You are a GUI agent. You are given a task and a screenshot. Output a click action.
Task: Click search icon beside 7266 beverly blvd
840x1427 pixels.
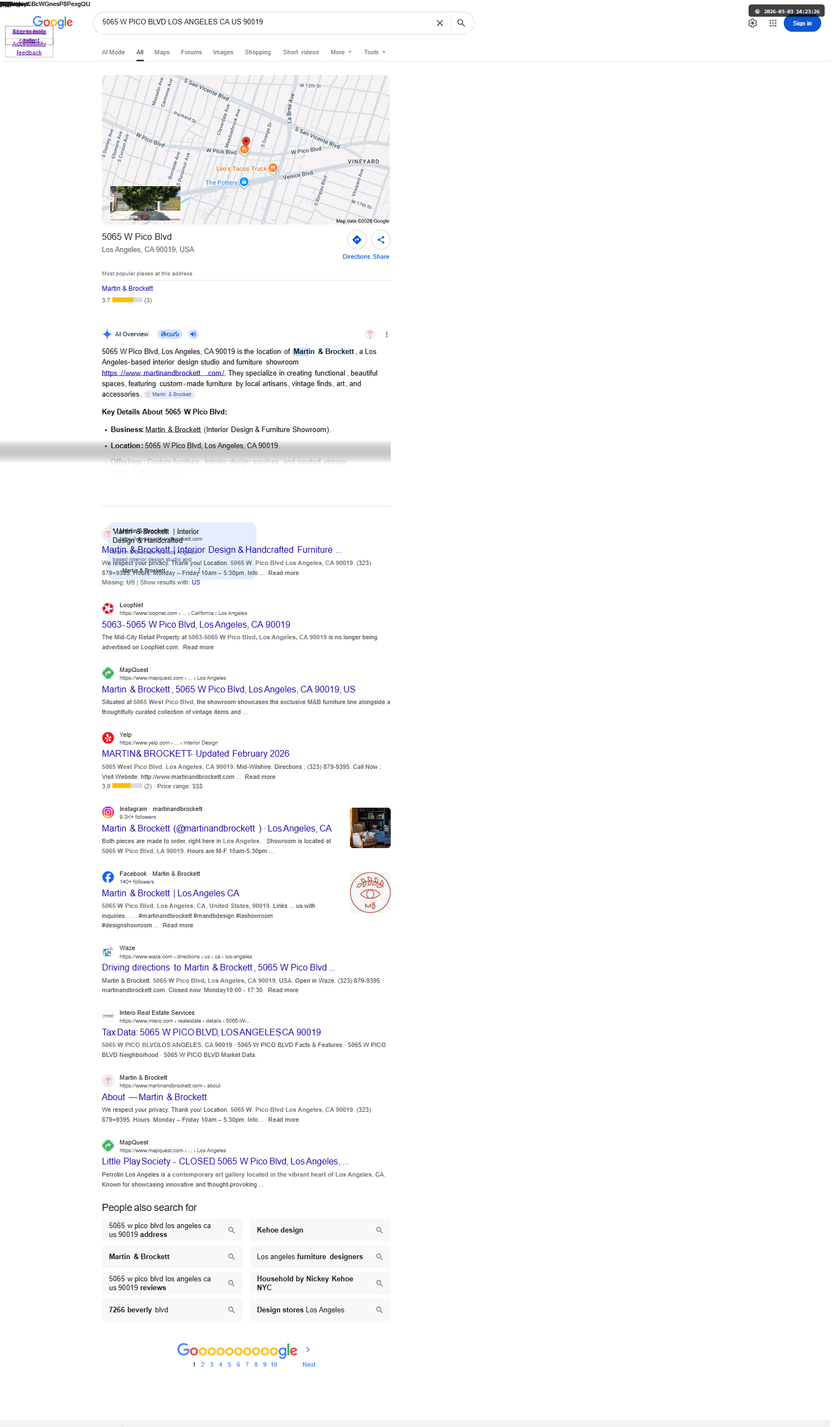(x=234, y=1324)
